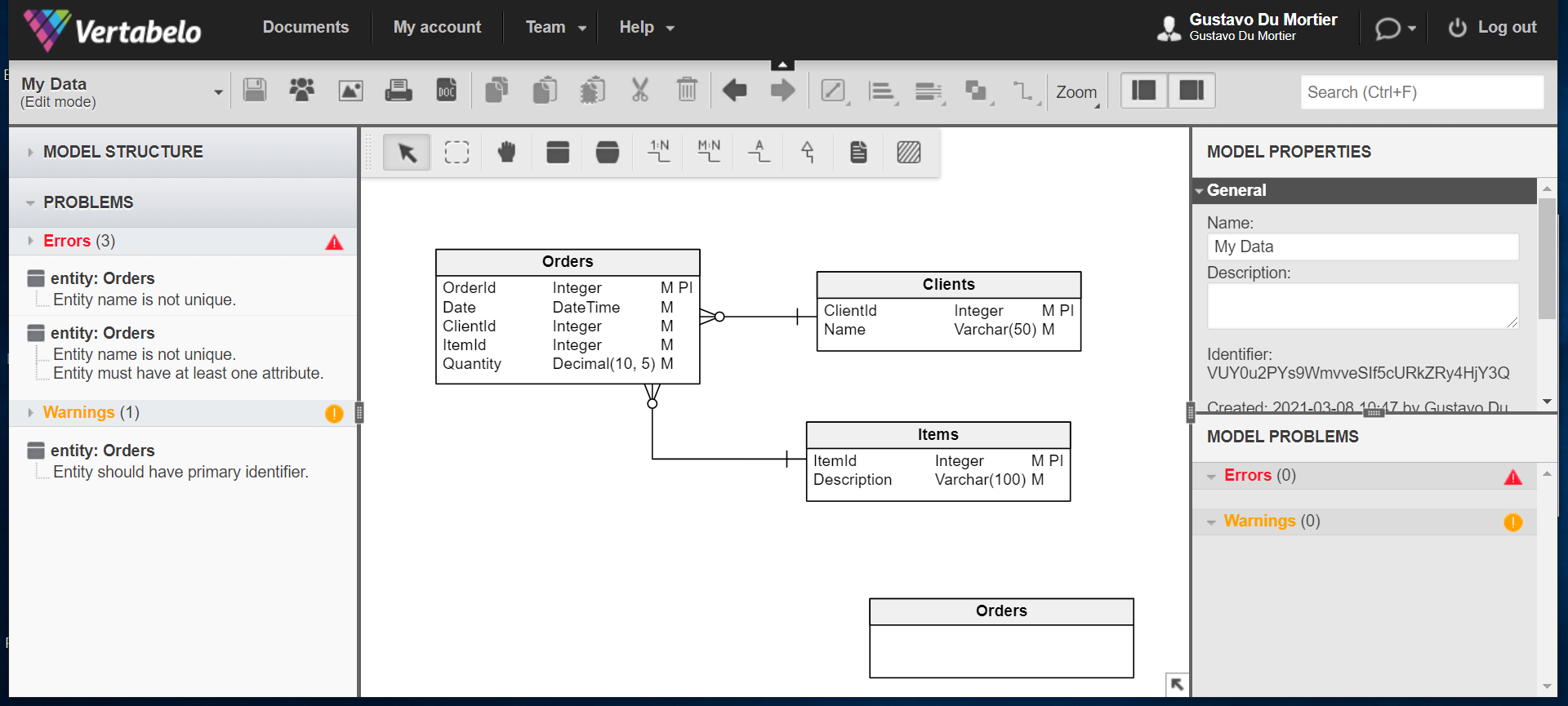This screenshot has height=706, width=1568.
Task: Click the Redo forward arrow
Action: [782, 90]
